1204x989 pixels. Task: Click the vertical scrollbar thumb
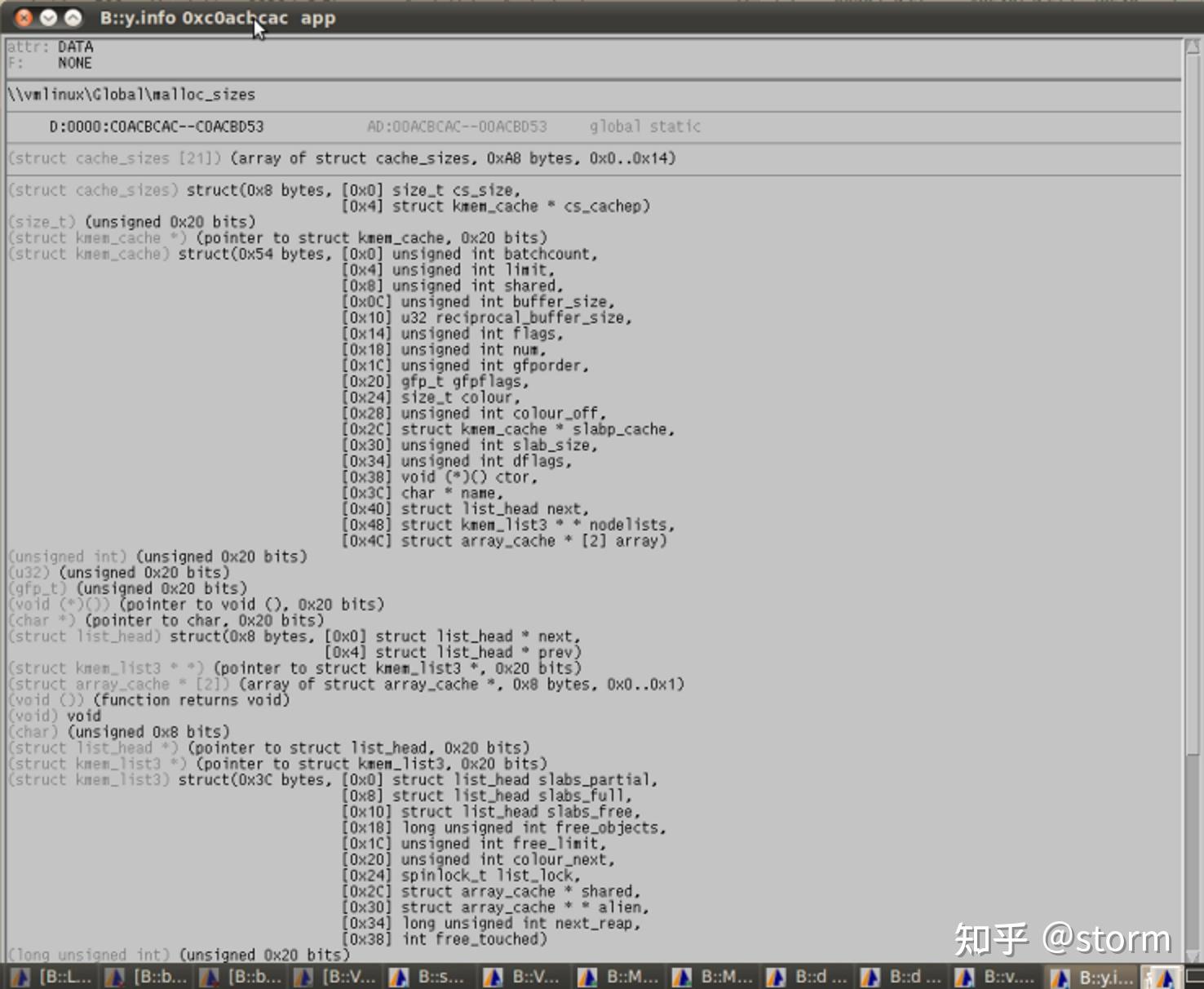coord(1192,404)
